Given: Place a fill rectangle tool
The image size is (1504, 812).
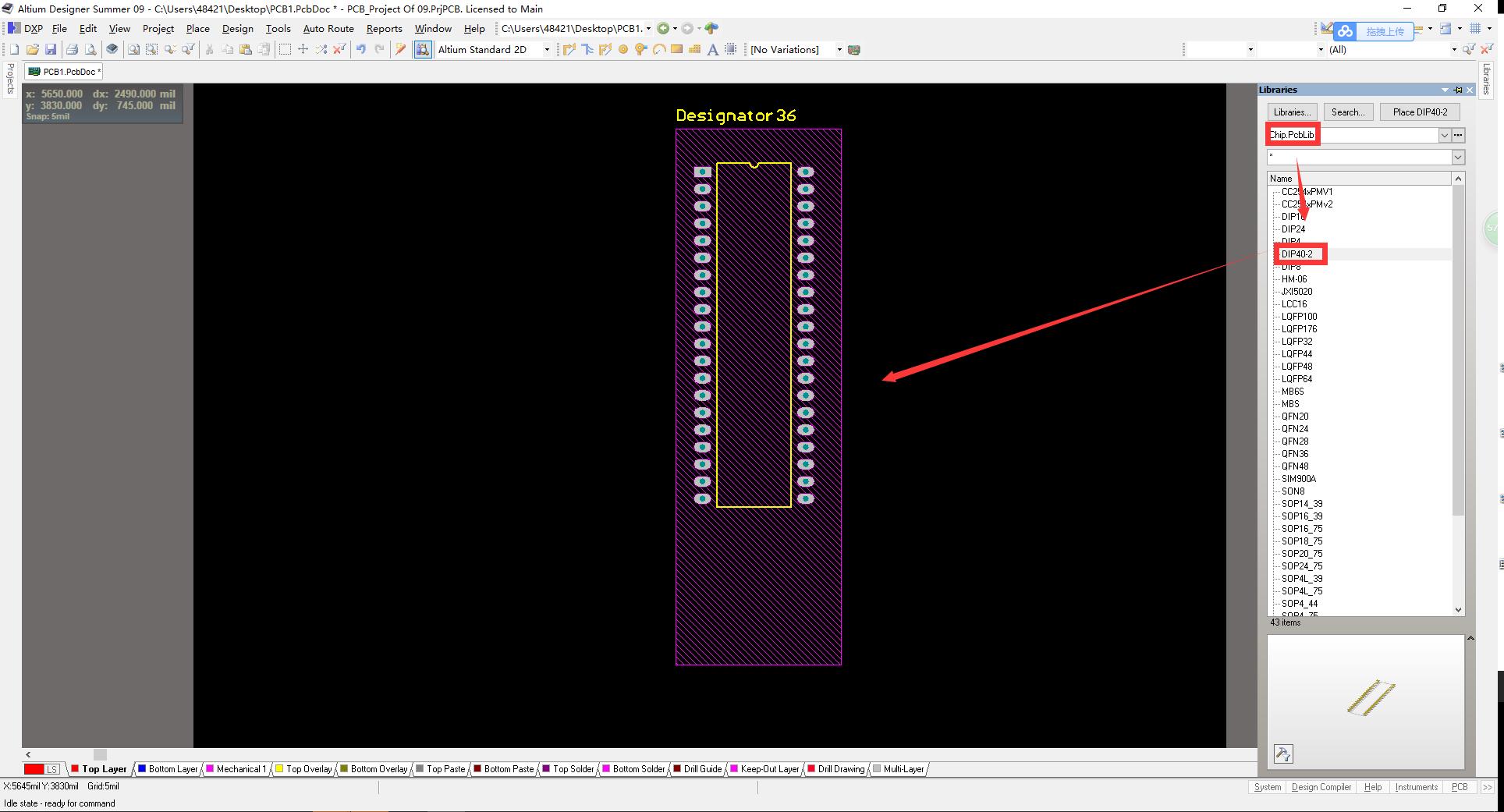Looking at the screenshot, I should (x=677, y=49).
